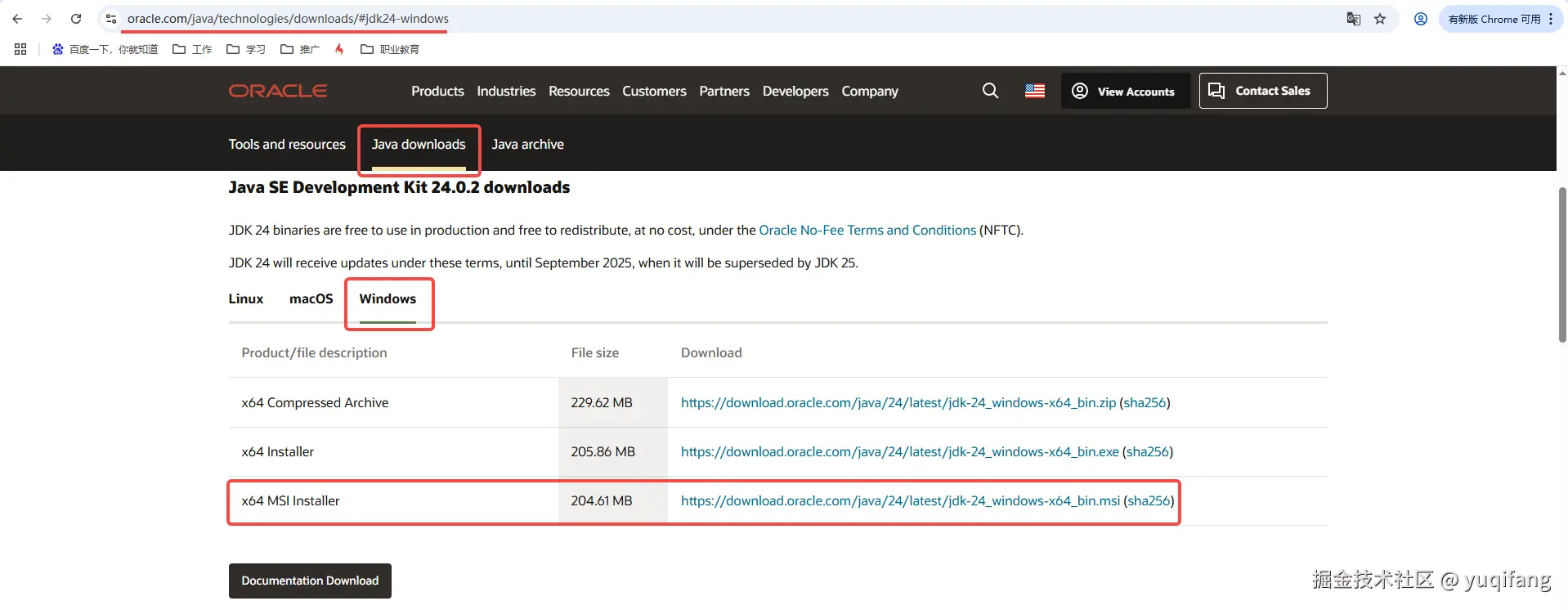This screenshot has width=1568, height=610.
Task: Click the scrollbar up arrow
Action: 1562,73
